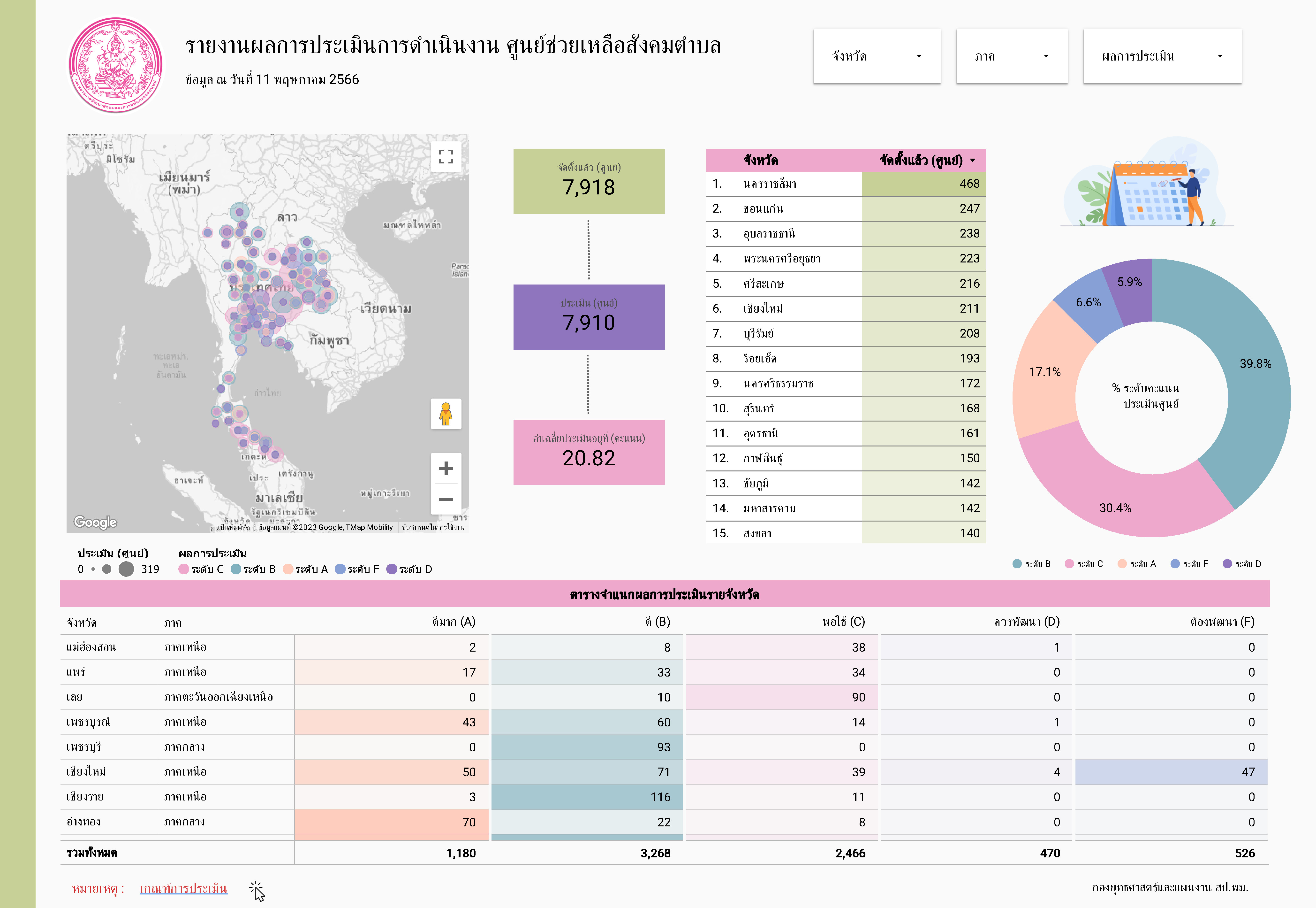Toggle ระดับ C in donut chart legend

click(x=1084, y=564)
